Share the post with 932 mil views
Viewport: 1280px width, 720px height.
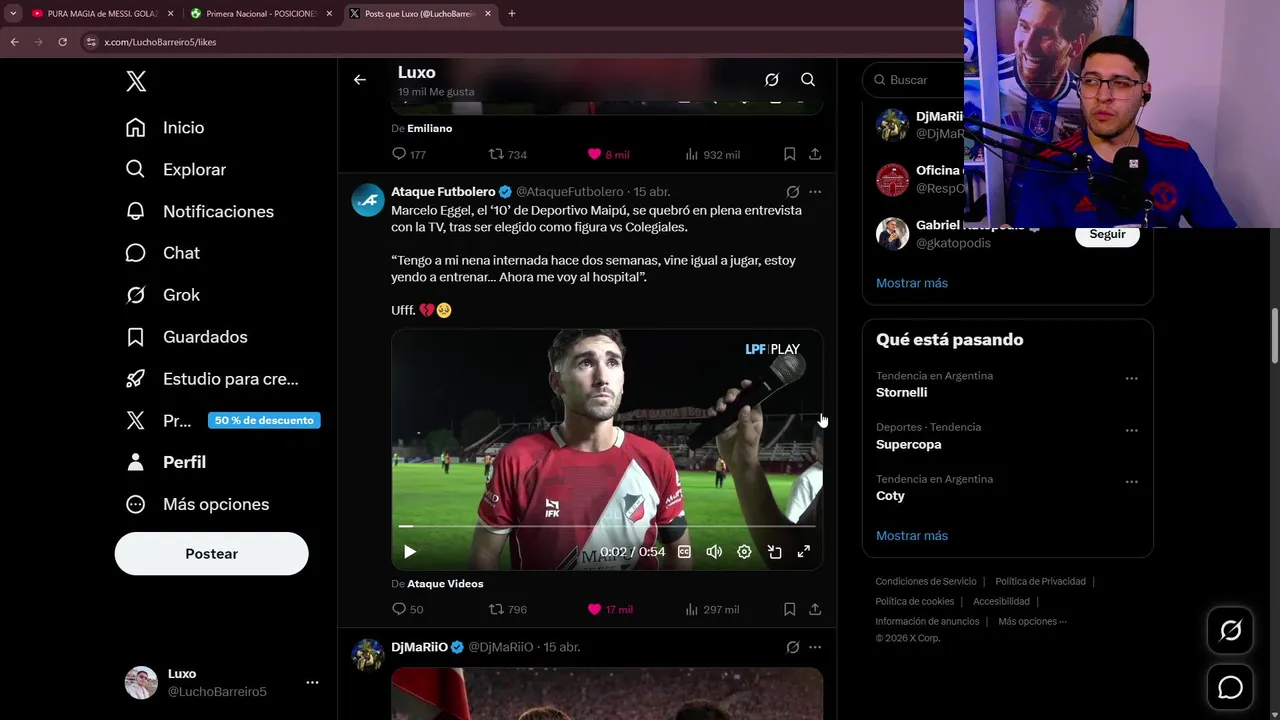pos(815,154)
